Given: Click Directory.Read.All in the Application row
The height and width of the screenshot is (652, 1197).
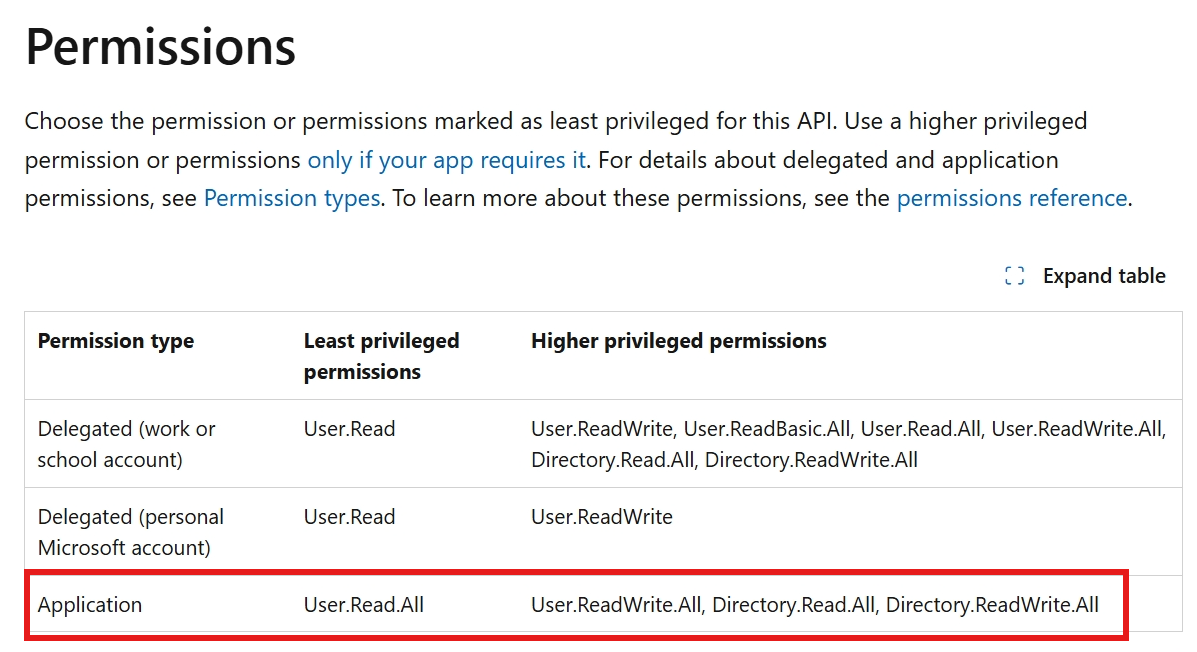Looking at the screenshot, I should [793, 605].
